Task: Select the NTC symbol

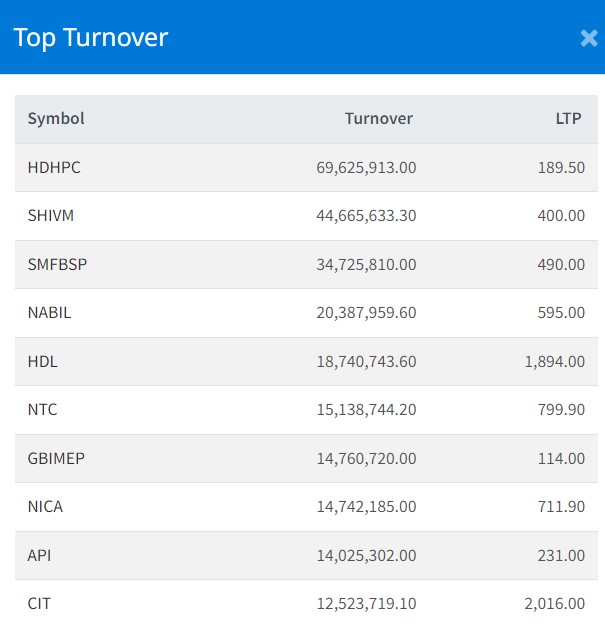Action: pyautogui.click(x=43, y=410)
